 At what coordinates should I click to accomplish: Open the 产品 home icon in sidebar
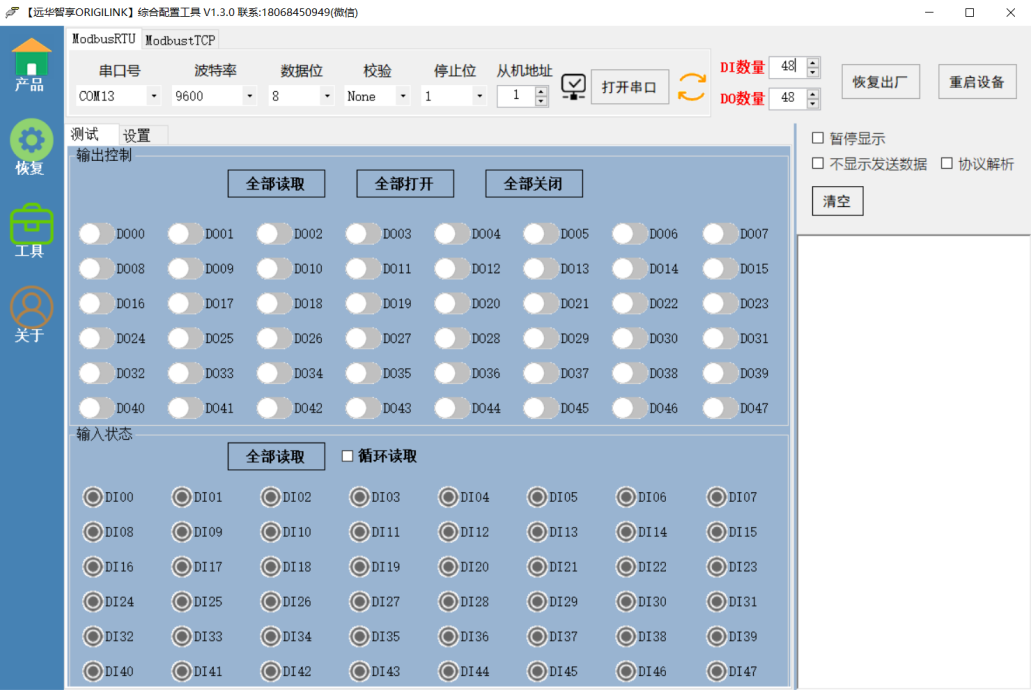31,58
